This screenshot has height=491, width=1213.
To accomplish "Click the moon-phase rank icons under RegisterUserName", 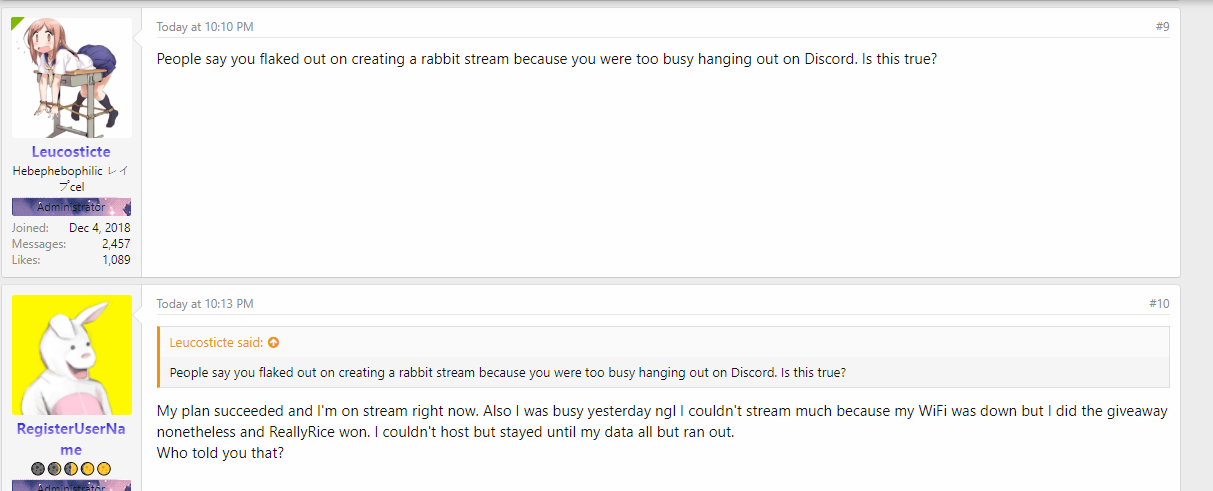I will [x=71, y=468].
